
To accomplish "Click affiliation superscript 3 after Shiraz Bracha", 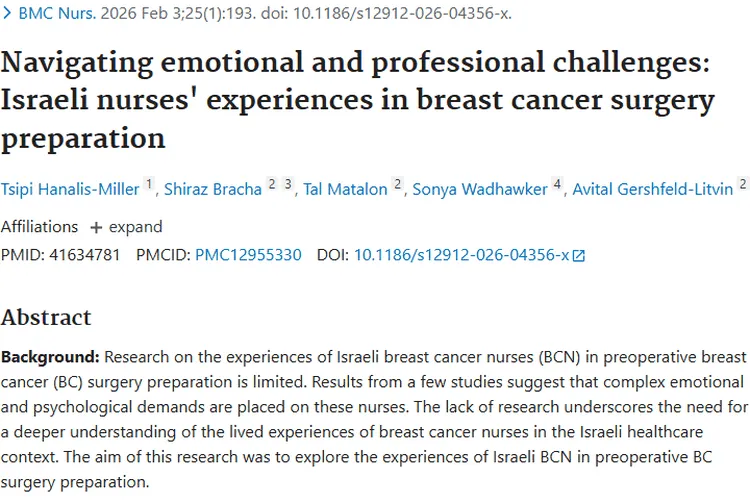I will pyautogui.click(x=287, y=184).
